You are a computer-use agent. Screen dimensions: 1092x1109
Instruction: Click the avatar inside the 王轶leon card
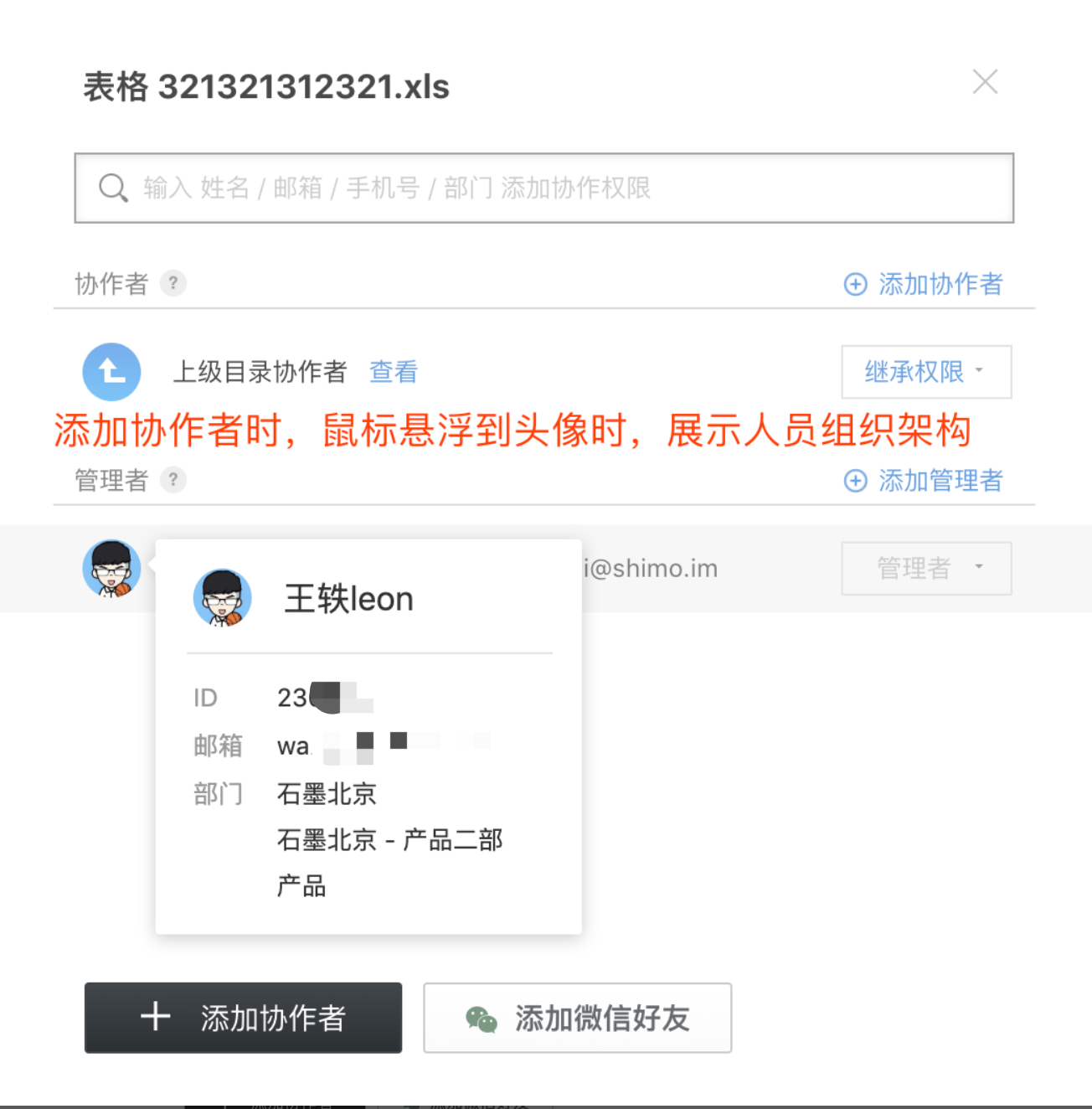click(223, 598)
